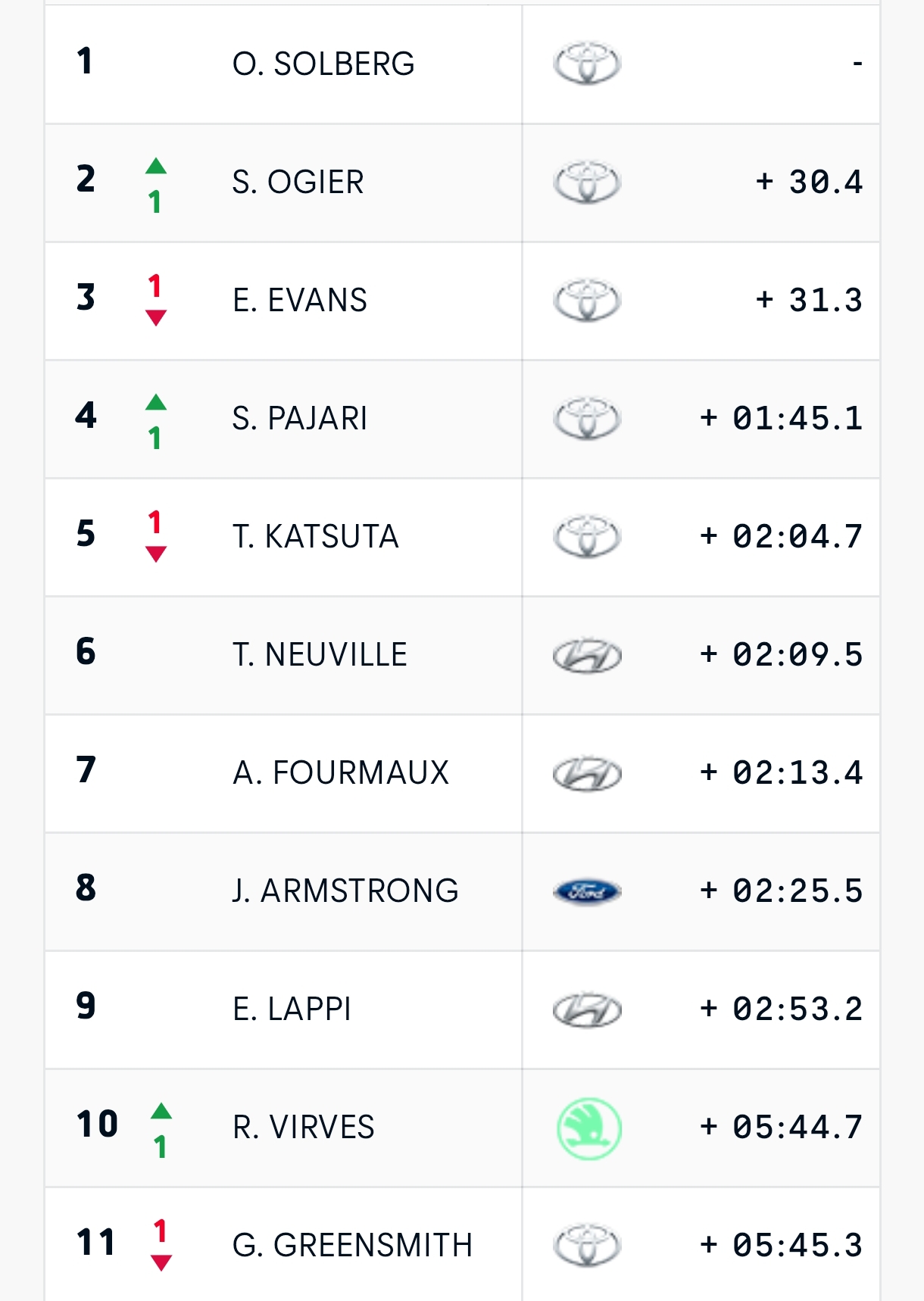Click the Skoda logo in R. Virves' row
This screenshot has height=1301, width=924.
(x=588, y=1128)
